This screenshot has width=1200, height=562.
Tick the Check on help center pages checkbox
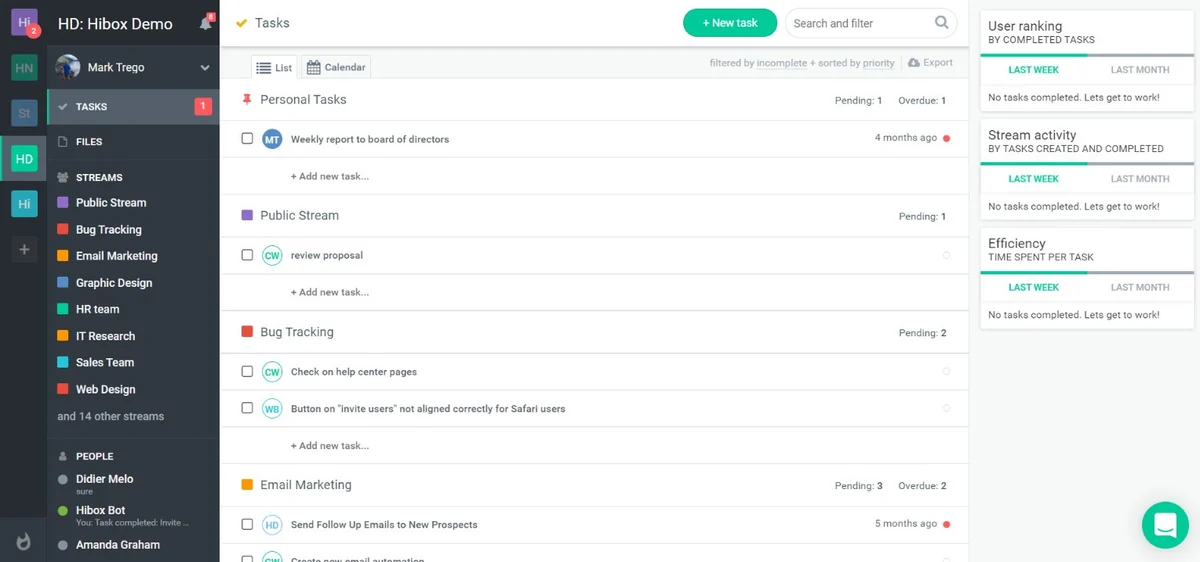pos(247,371)
